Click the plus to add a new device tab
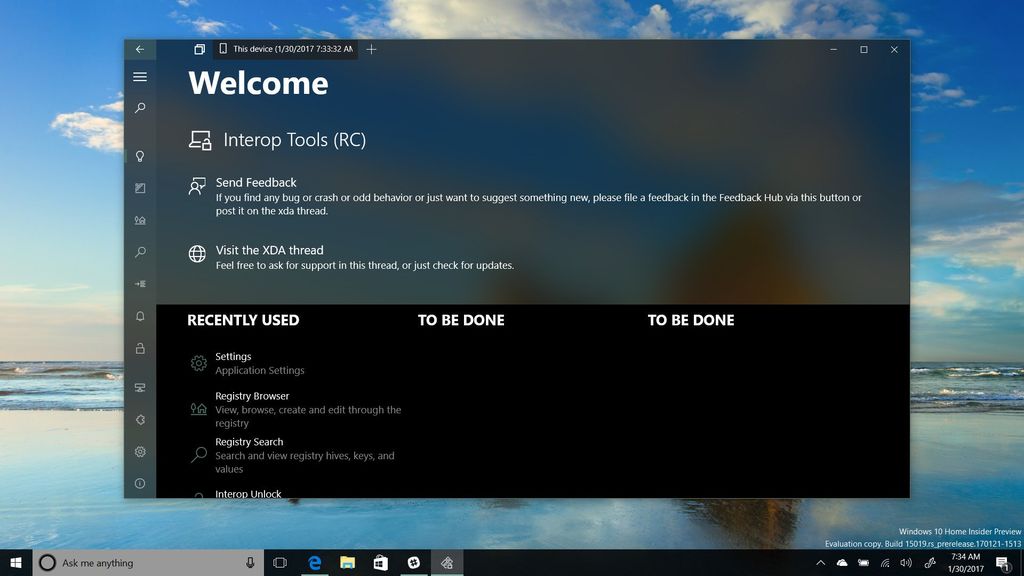 (371, 48)
